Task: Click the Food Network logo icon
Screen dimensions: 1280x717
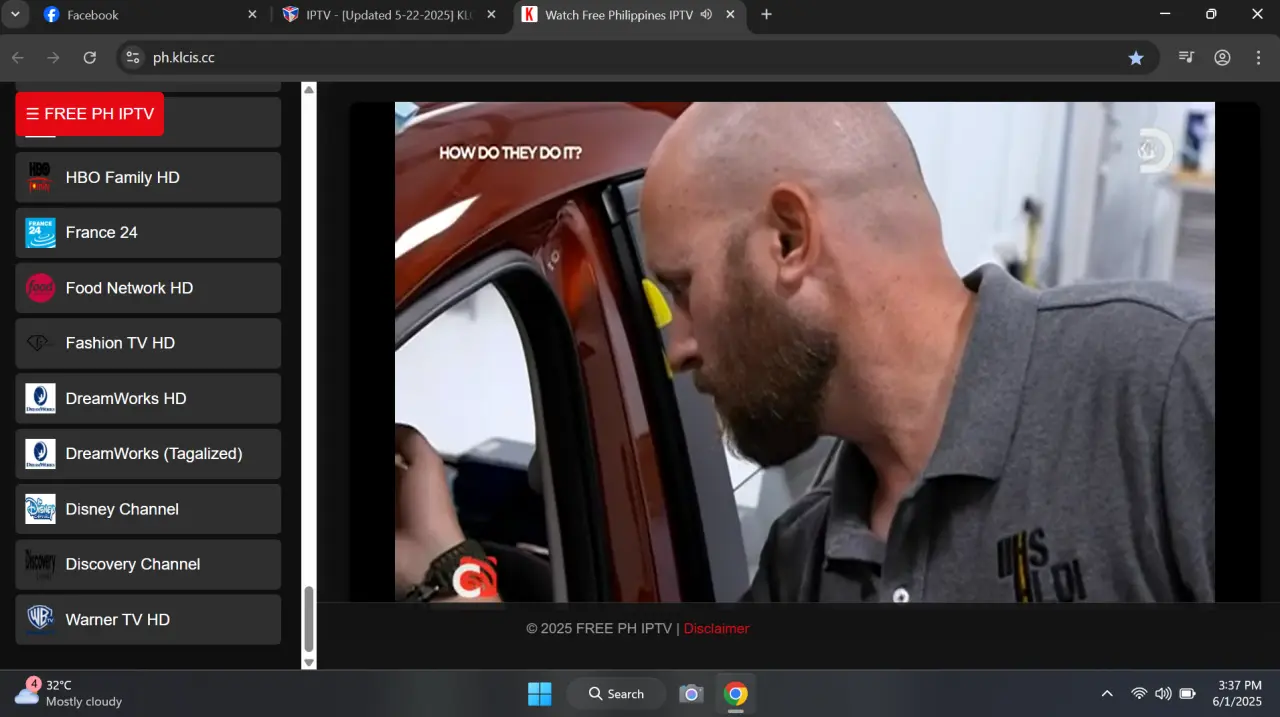Action: point(40,288)
